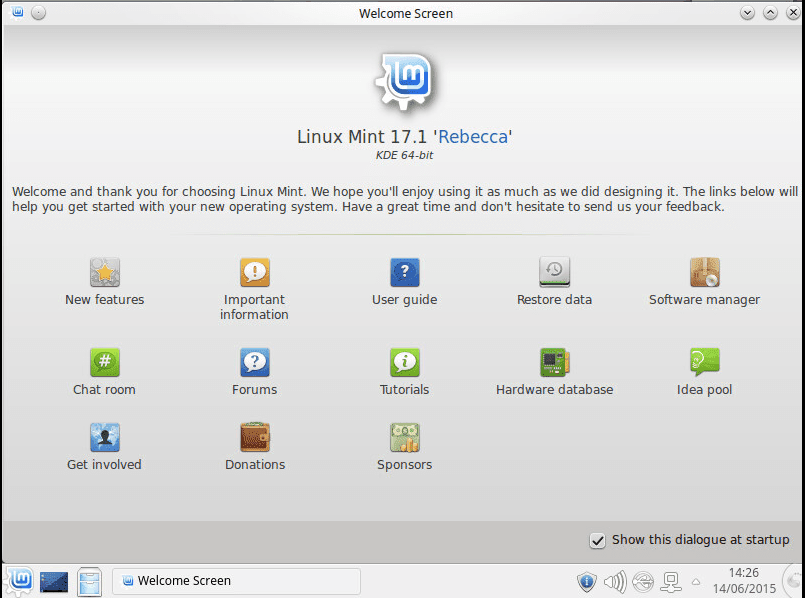Viewport: 805px width, 598px height.
Task: Open the title bar chevron menu
Action: coord(746,13)
